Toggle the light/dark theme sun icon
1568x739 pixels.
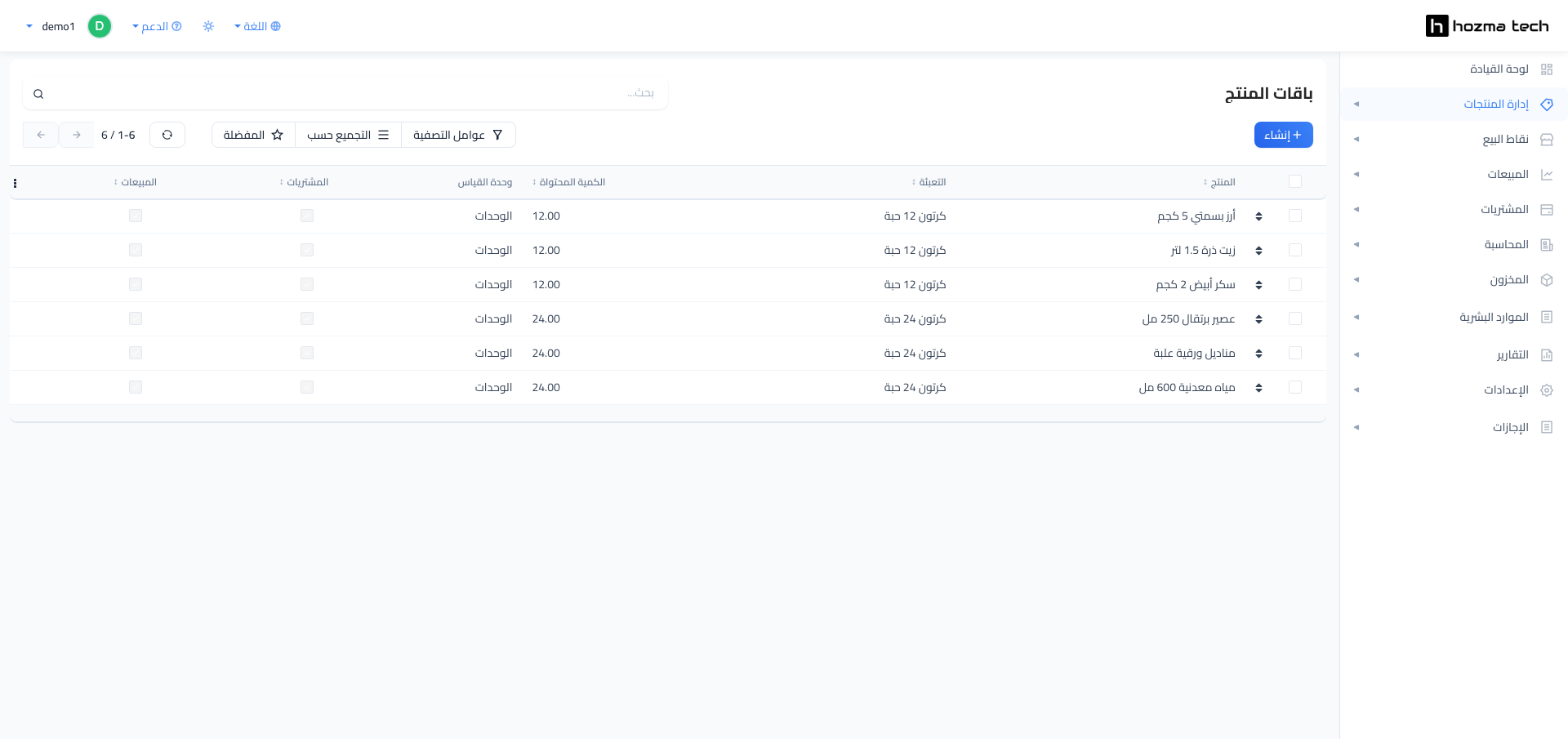pyautogui.click(x=208, y=26)
